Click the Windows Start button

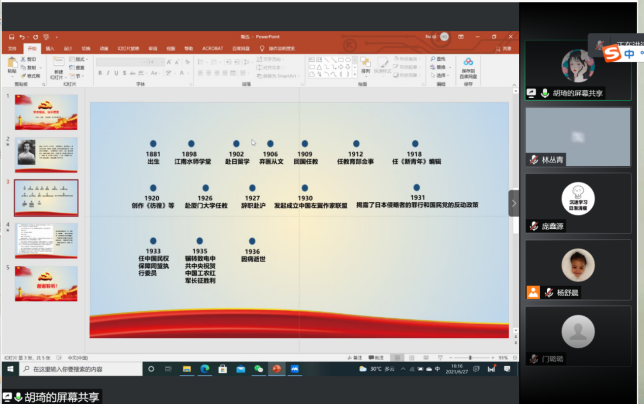tap(9, 369)
